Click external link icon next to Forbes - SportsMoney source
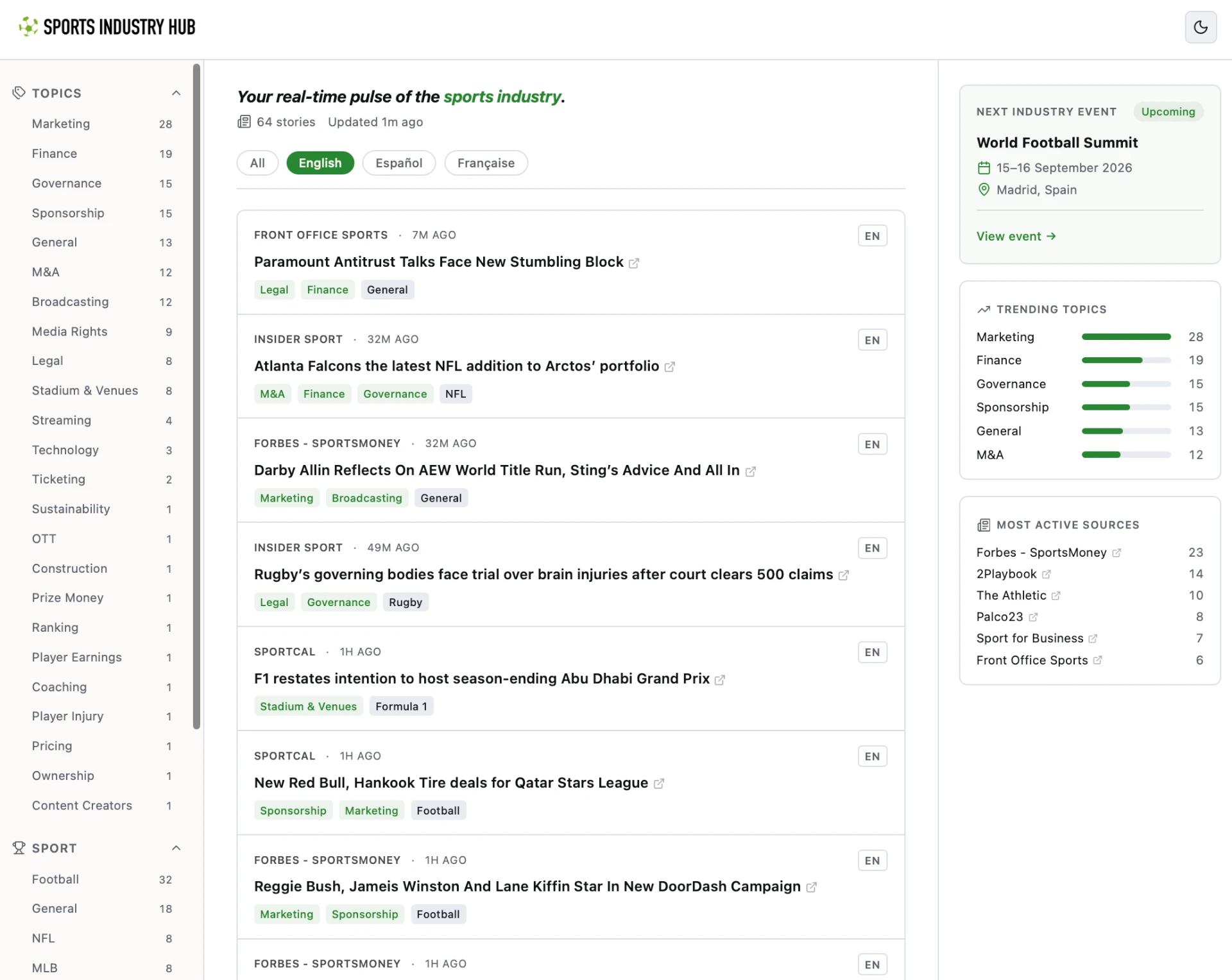This screenshot has width=1232, height=980. pyautogui.click(x=1116, y=552)
